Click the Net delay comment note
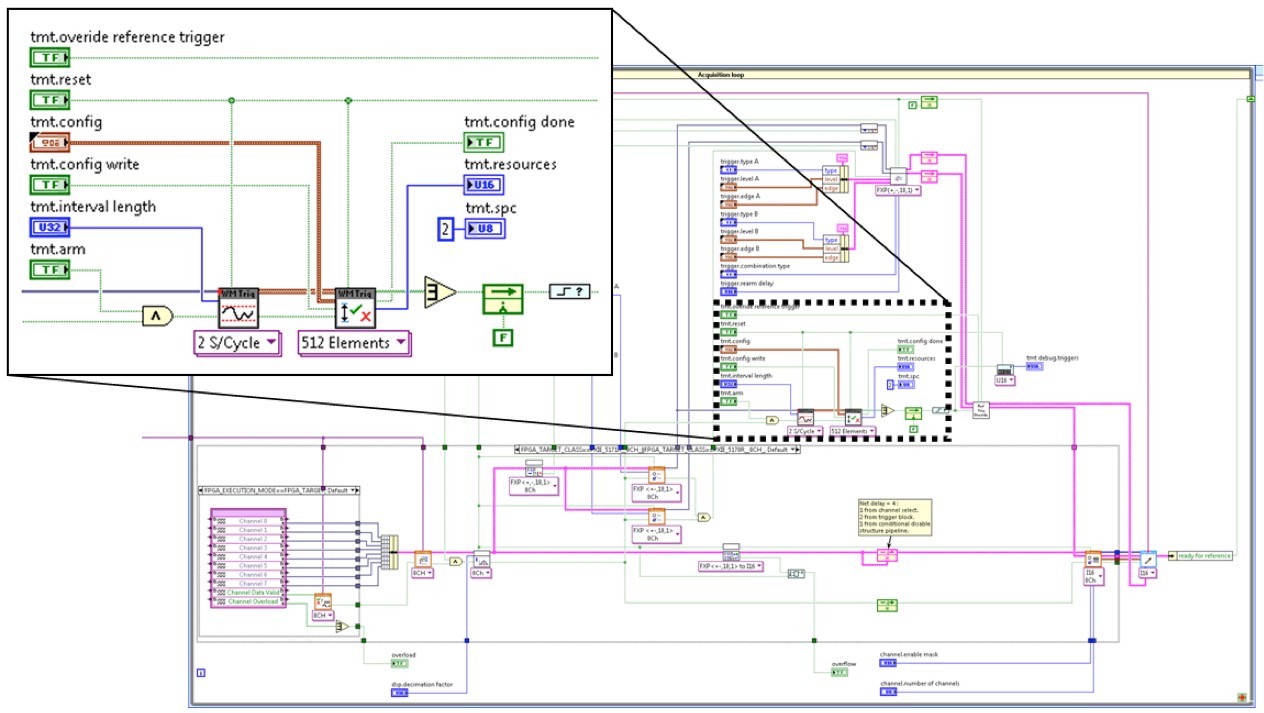1264x713 pixels. [893, 516]
